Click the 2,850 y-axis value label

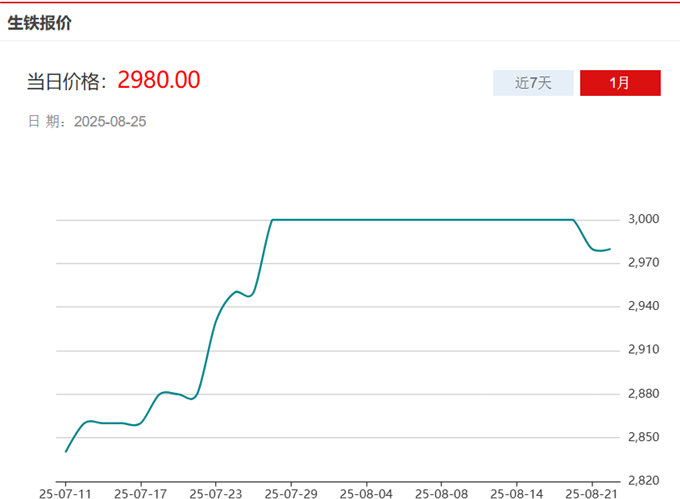pos(644,438)
